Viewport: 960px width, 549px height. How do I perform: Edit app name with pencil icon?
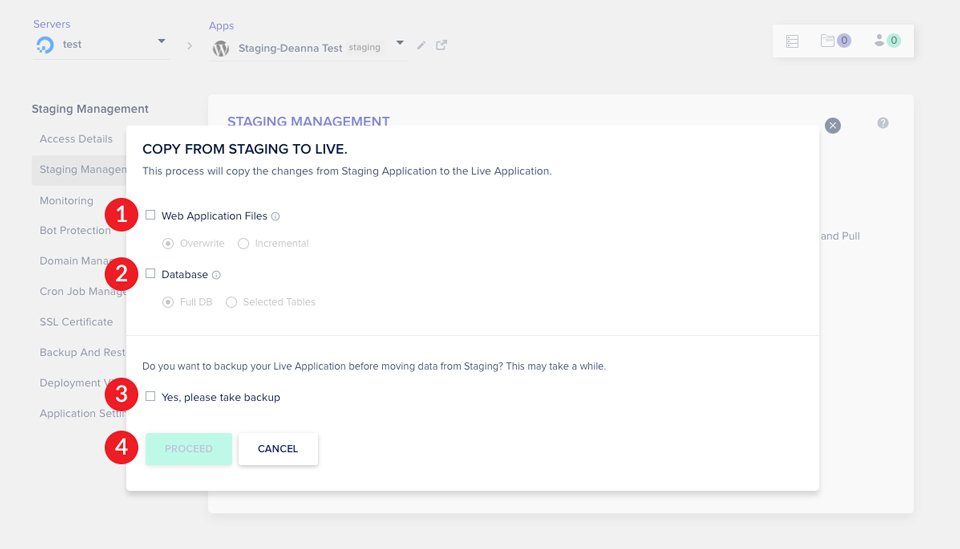pos(421,45)
